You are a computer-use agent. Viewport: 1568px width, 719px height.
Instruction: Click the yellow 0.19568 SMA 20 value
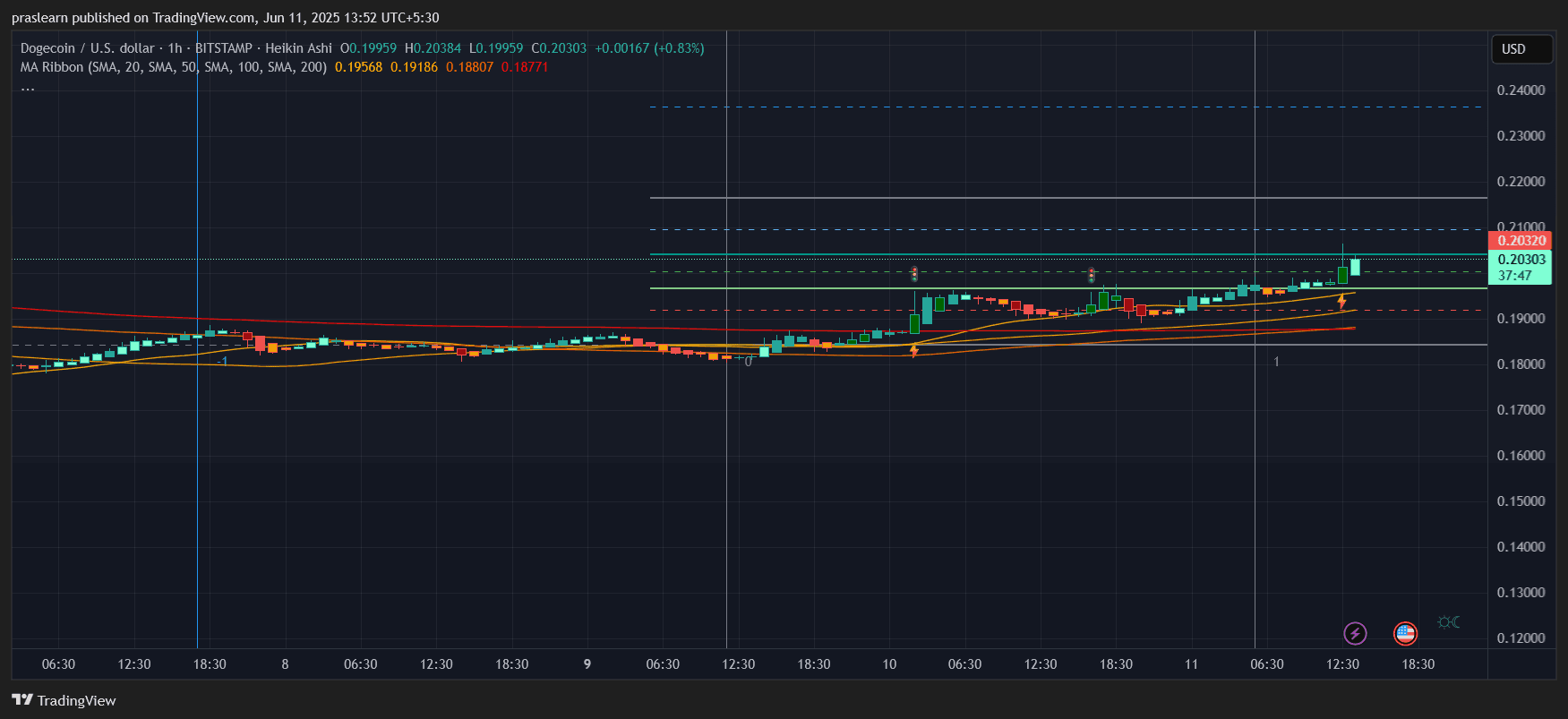click(x=358, y=67)
